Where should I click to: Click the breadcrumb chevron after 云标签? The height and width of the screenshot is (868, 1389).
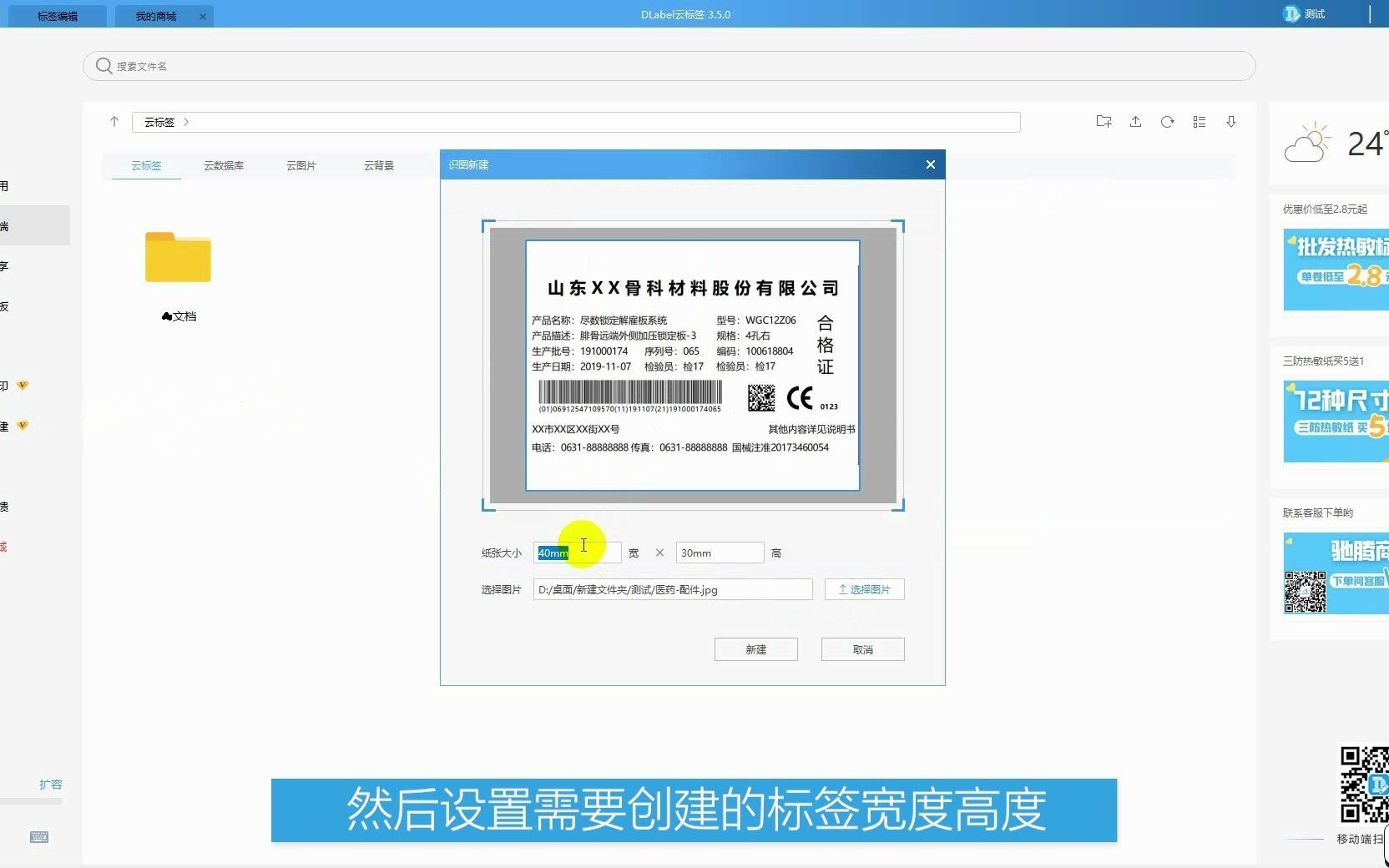[186, 122]
